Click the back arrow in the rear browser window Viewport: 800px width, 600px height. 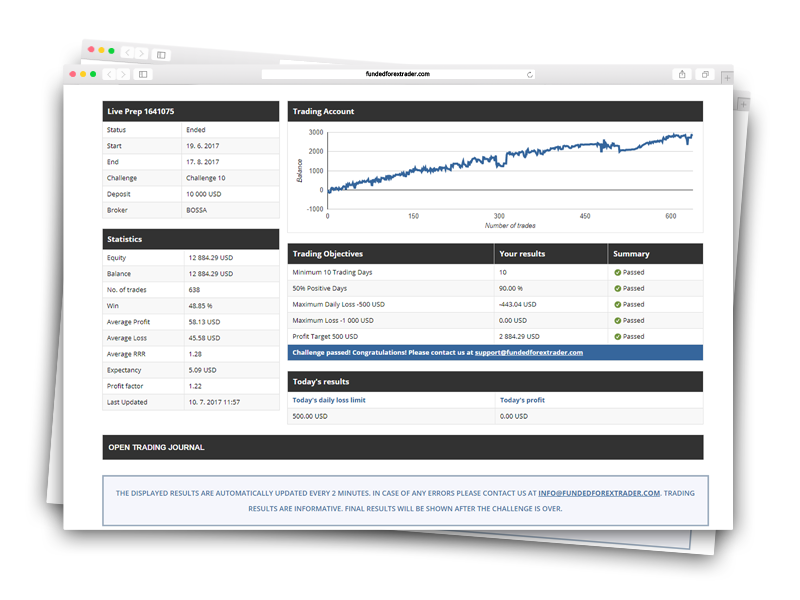(128, 53)
